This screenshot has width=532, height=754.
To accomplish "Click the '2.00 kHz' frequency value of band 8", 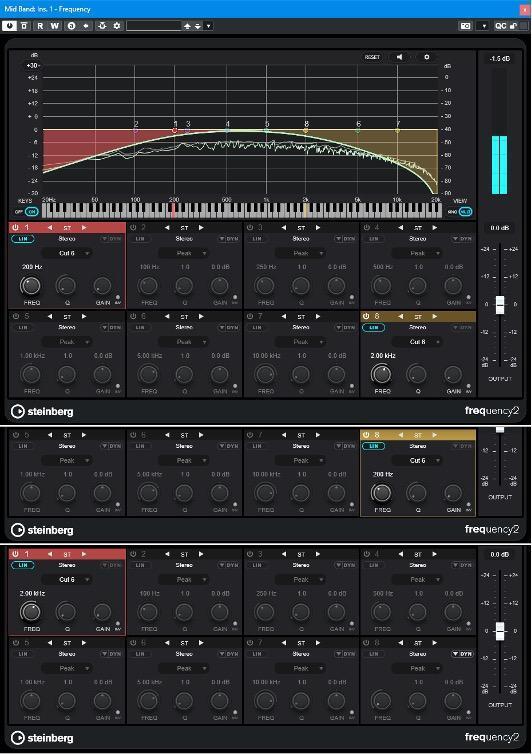I will [383, 356].
